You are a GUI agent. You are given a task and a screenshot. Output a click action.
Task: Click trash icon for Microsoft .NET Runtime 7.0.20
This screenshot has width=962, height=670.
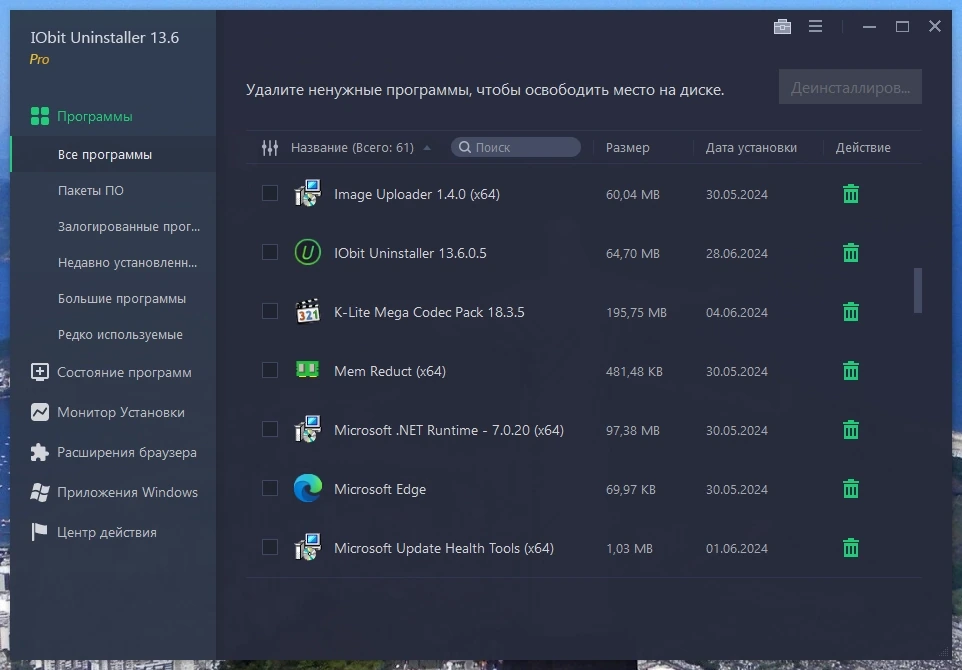click(x=850, y=429)
